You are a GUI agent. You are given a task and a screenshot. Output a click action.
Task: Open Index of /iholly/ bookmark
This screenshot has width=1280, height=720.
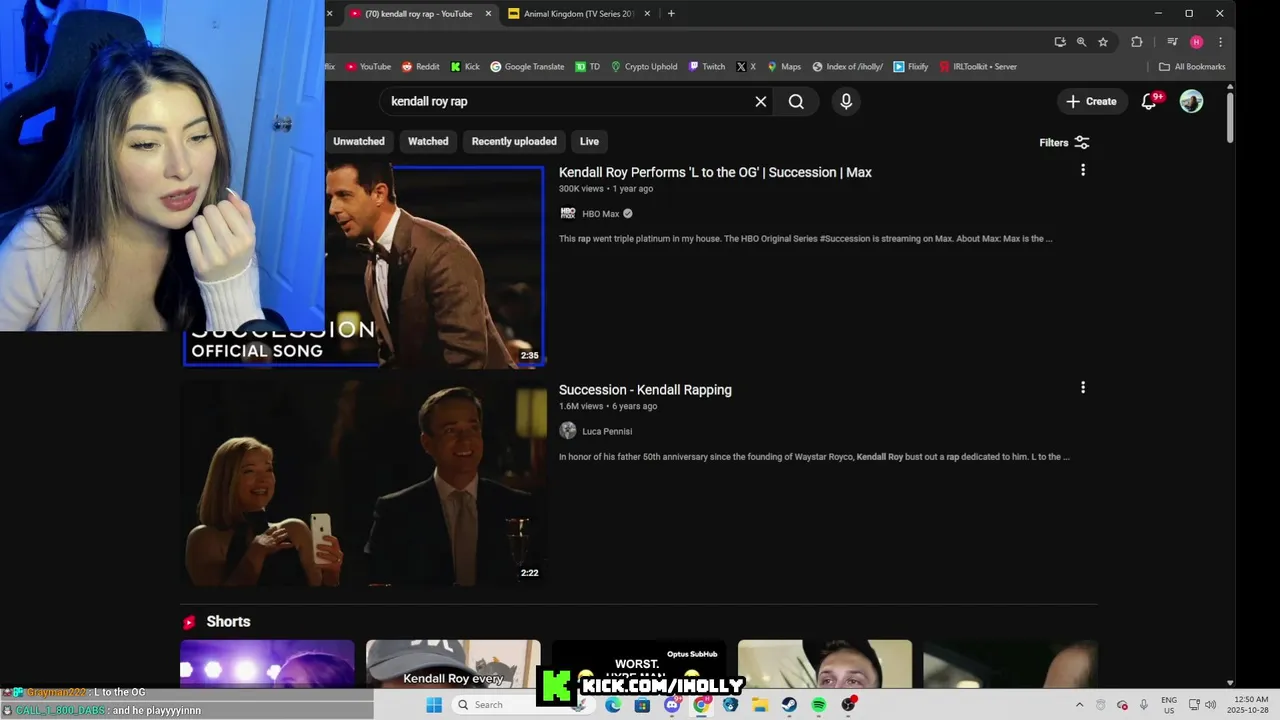click(847, 67)
